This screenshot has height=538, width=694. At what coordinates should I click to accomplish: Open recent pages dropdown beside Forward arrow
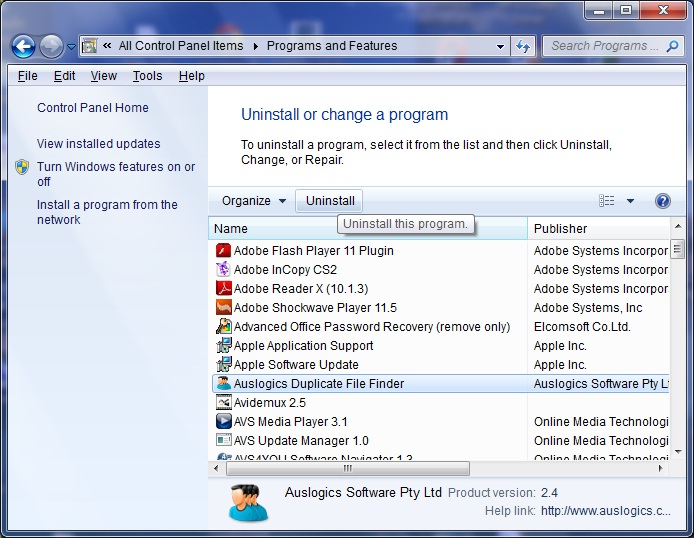point(71,46)
